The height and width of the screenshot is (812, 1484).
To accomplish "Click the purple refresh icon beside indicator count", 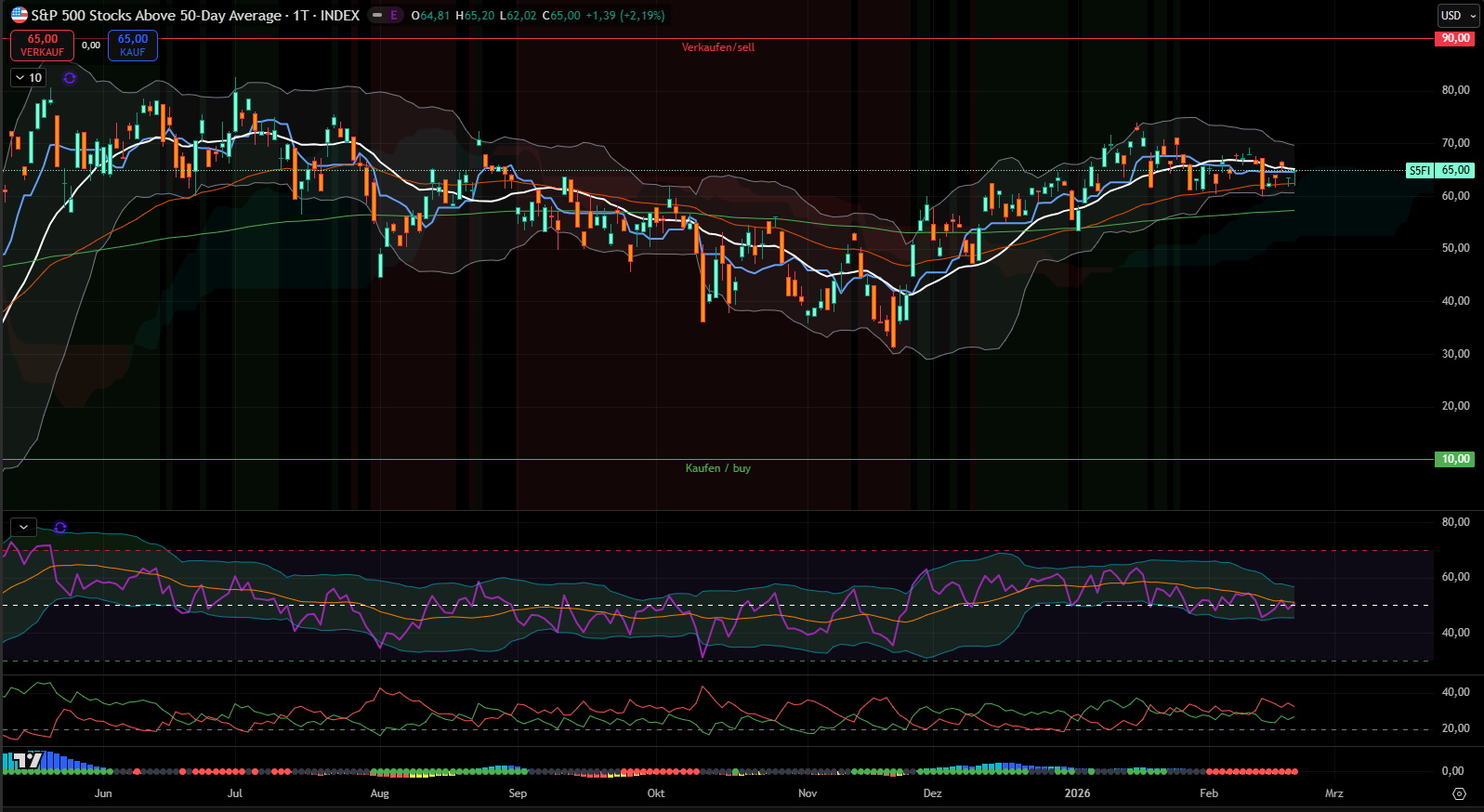I will 70,78.
